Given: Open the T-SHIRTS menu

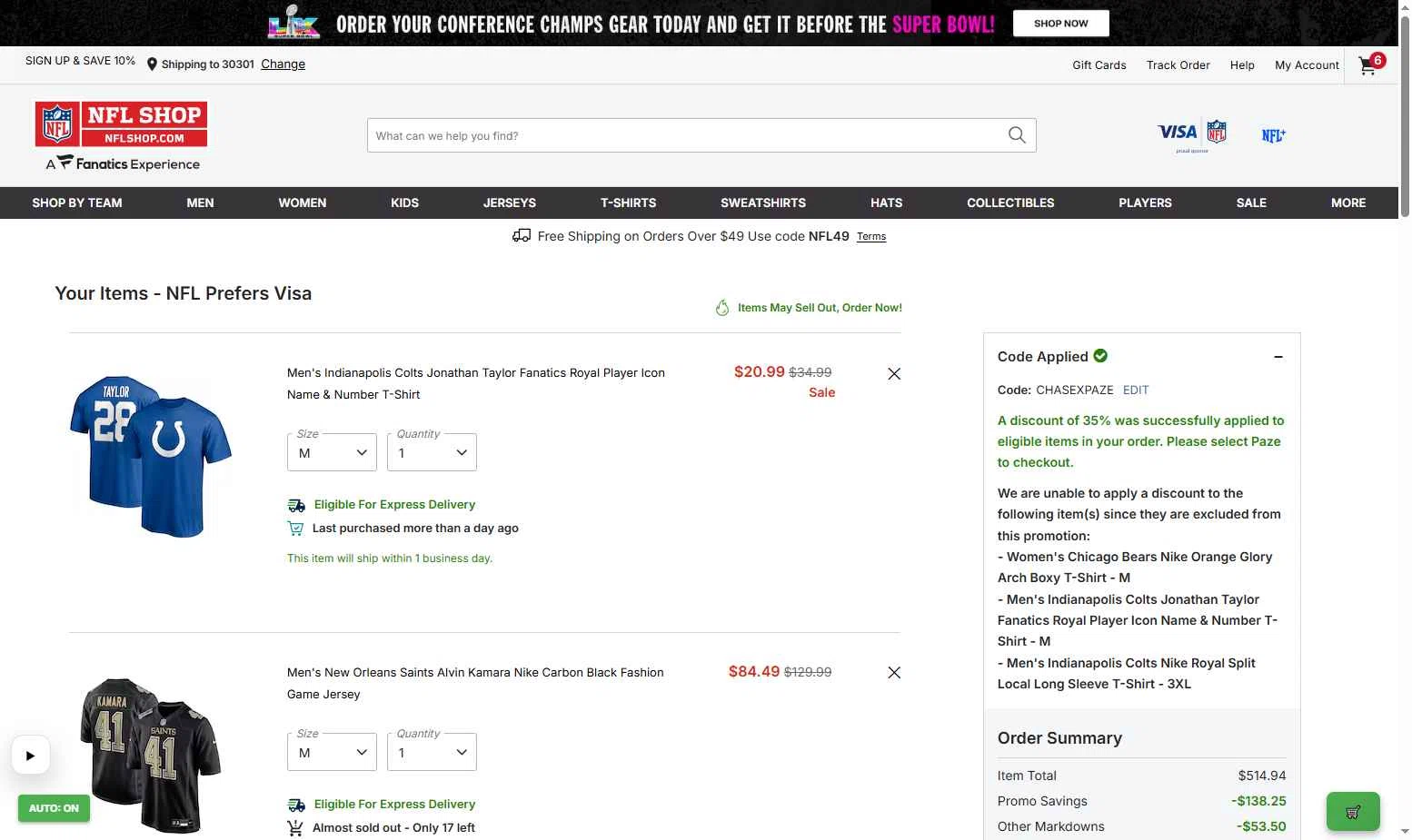Looking at the screenshot, I should pos(628,203).
